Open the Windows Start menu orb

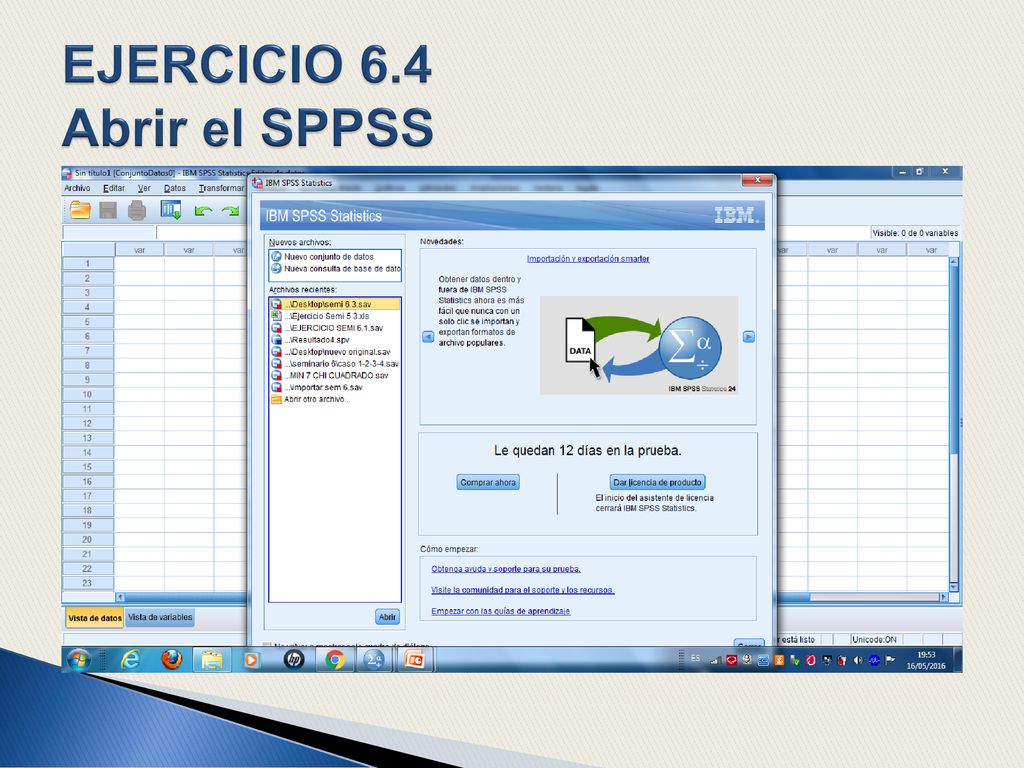click(79, 660)
